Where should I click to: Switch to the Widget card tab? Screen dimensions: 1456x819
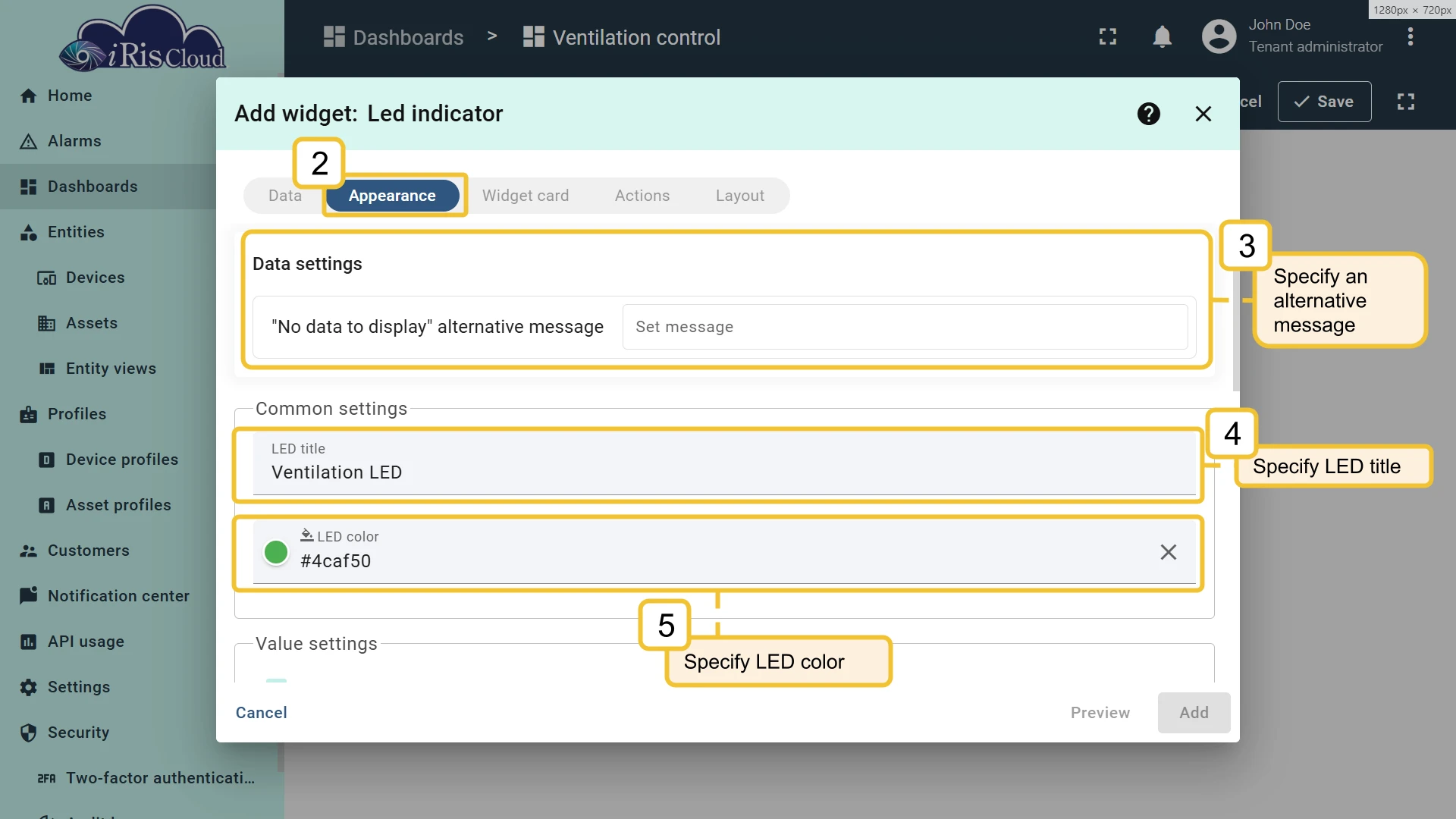[525, 196]
